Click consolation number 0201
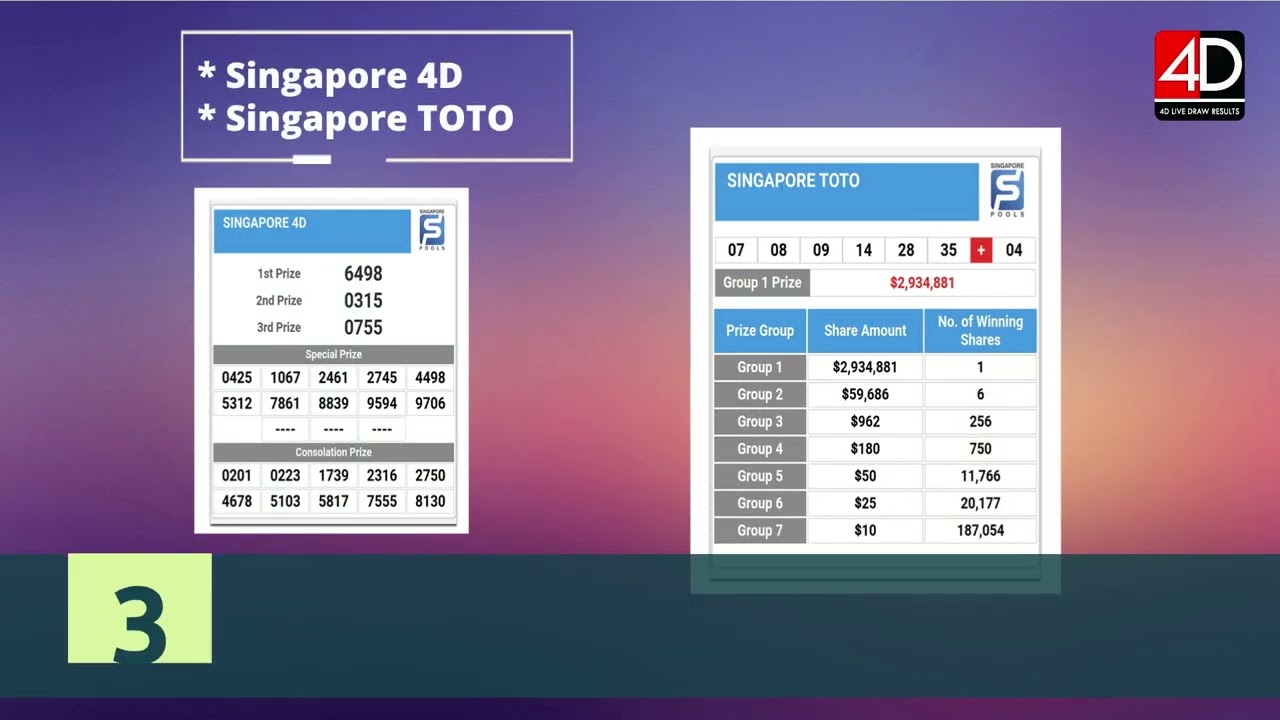 click(237, 476)
